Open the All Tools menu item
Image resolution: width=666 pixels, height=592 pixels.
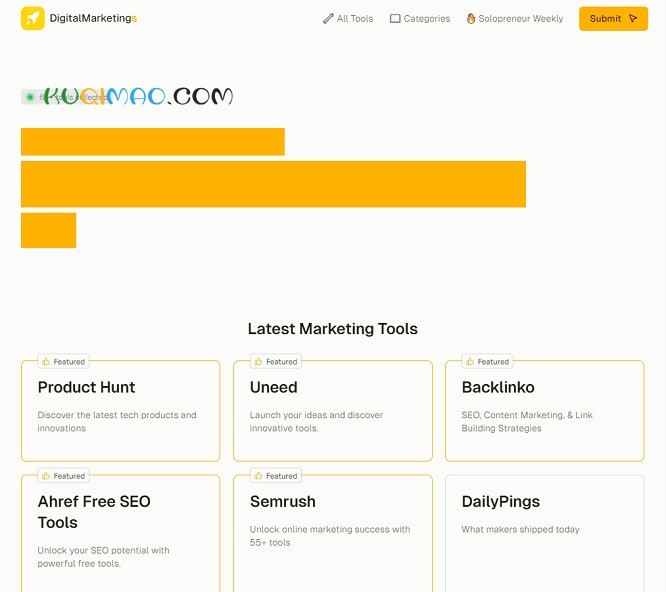point(348,19)
